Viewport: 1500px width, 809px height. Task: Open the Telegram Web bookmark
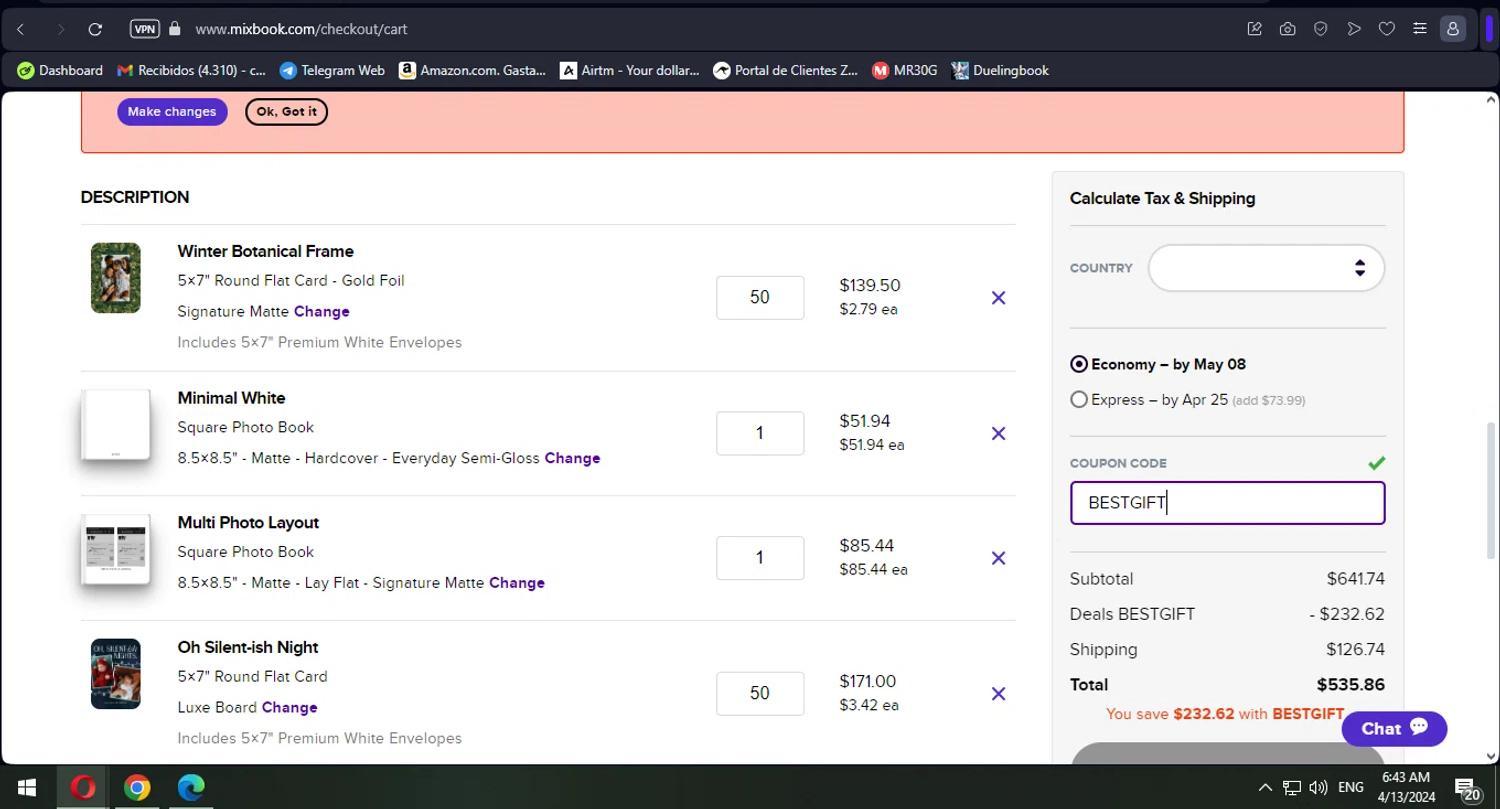click(x=332, y=70)
